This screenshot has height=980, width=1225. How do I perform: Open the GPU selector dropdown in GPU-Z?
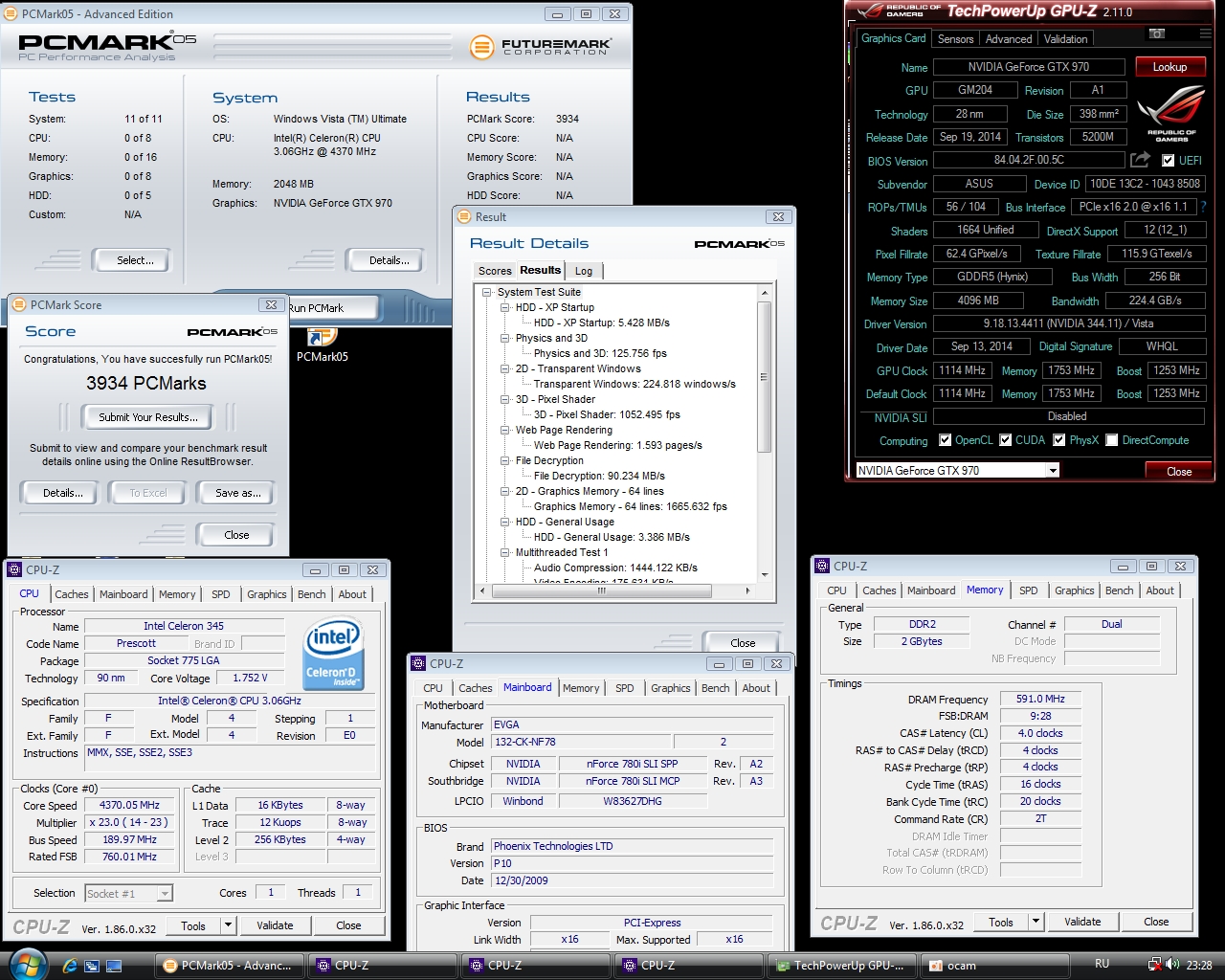(x=1053, y=470)
